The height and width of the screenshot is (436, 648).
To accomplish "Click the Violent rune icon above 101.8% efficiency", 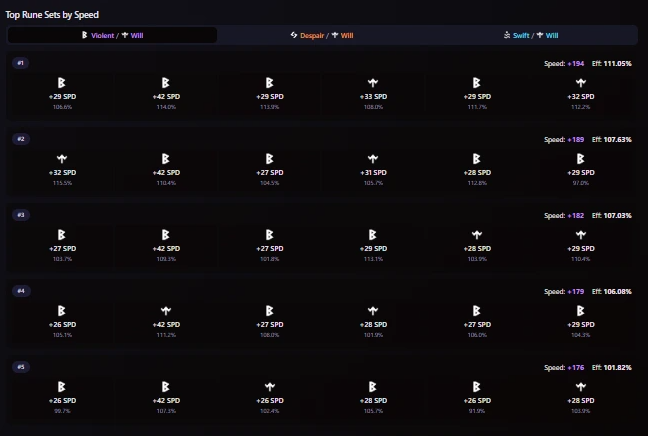I will coord(269,235).
